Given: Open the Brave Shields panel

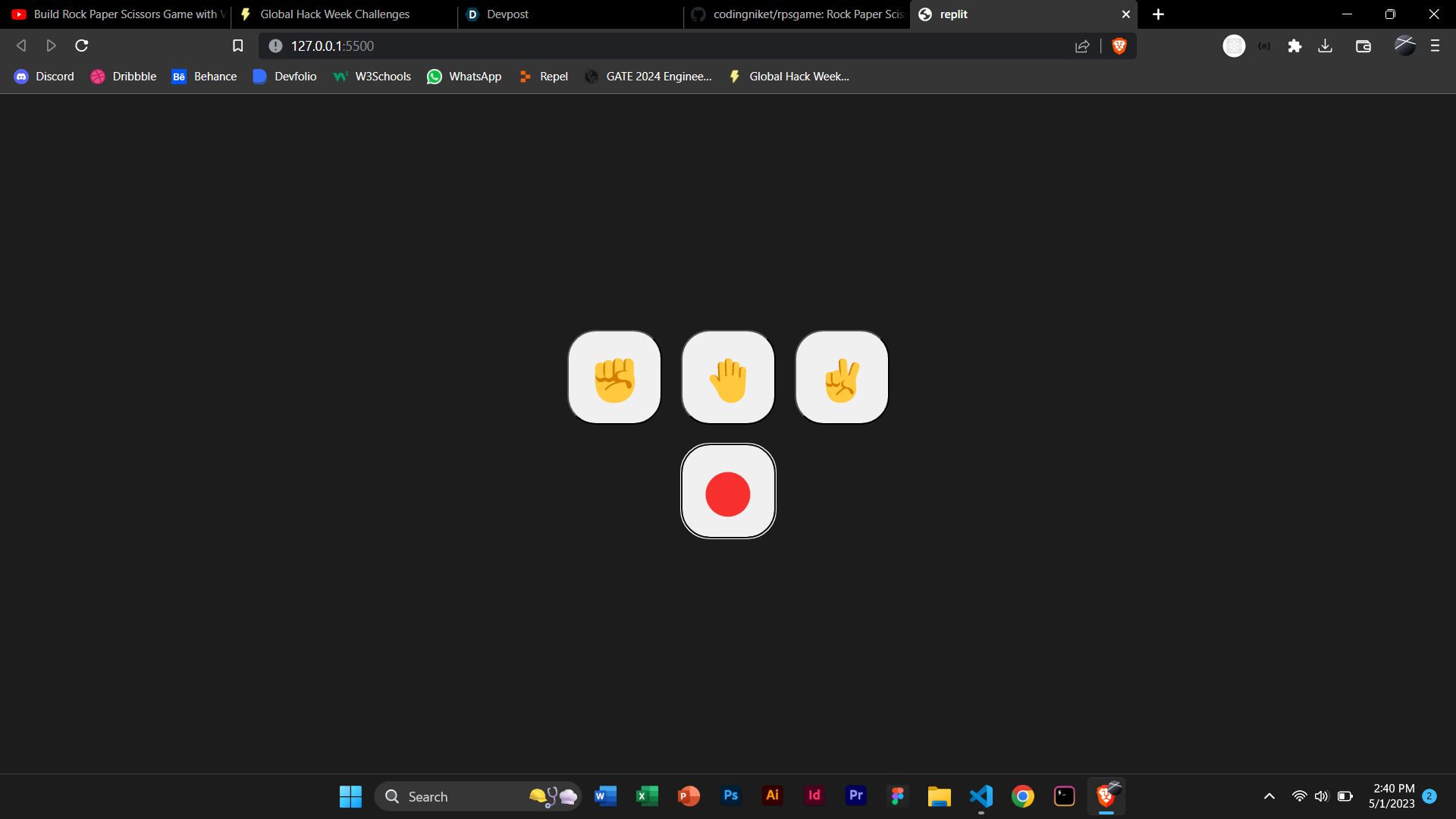Looking at the screenshot, I should pyautogui.click(x=1119, y=45).
